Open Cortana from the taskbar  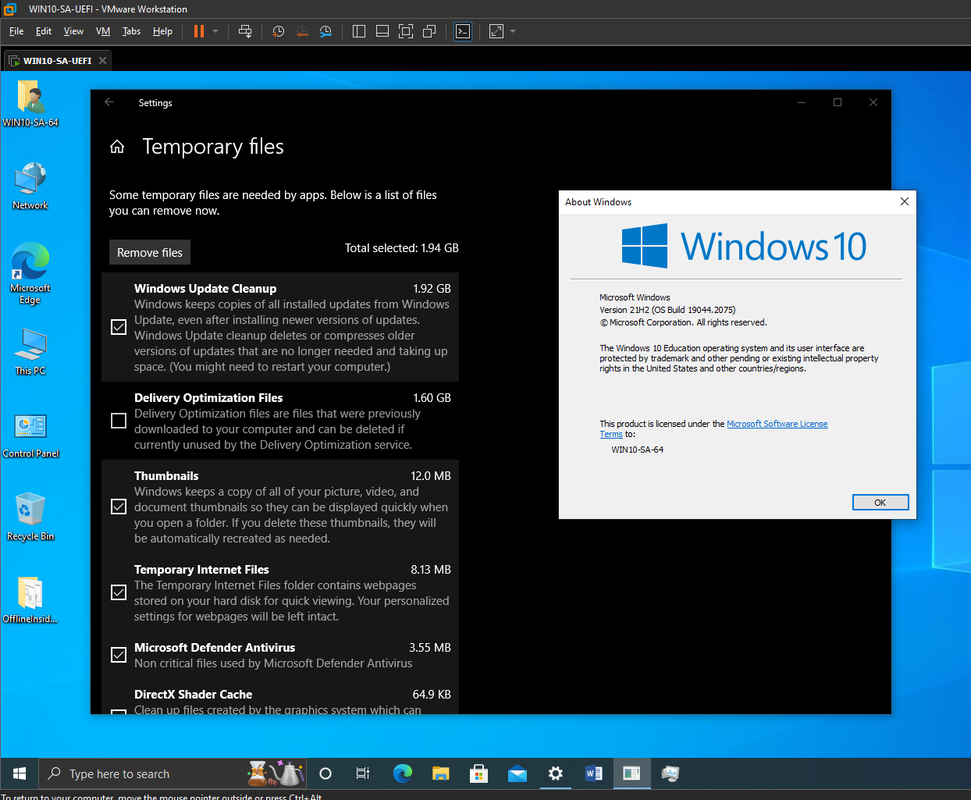(x=325, y=773)
